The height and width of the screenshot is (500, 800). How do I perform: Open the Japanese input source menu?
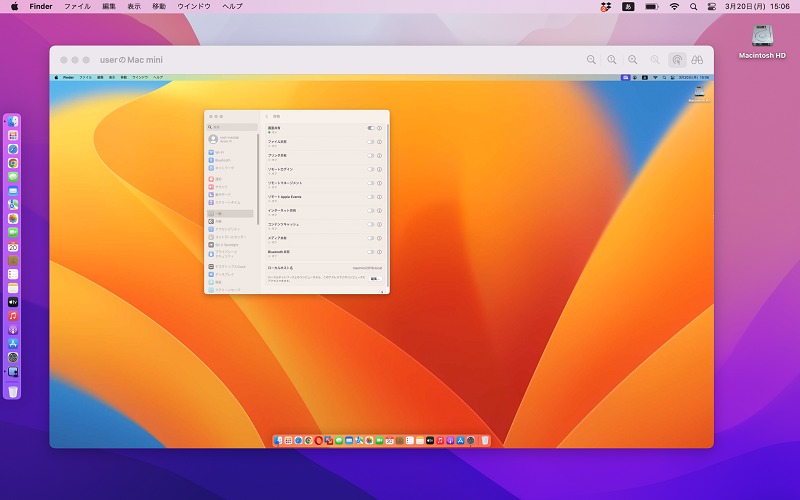click(628, 7)
